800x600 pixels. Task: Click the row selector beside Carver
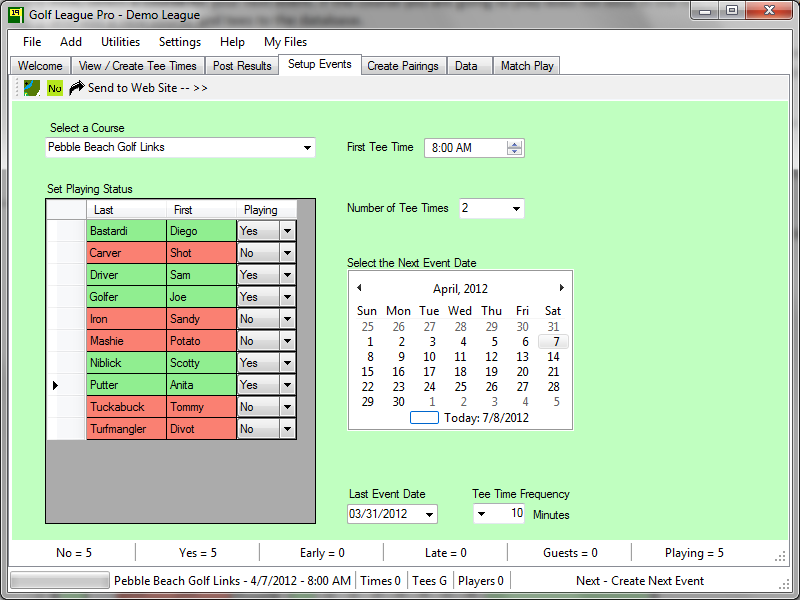pyautogui.click(x=66, y=253)
